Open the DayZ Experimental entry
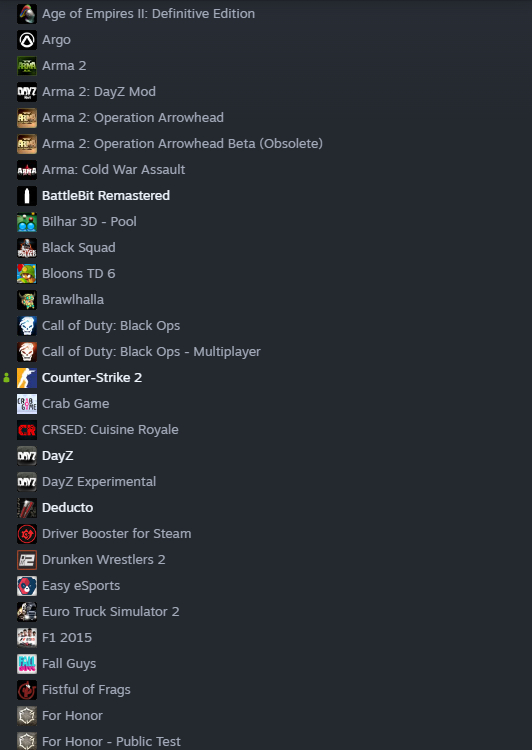This screenshot has height=750, width=532. [x=99, y=482]
